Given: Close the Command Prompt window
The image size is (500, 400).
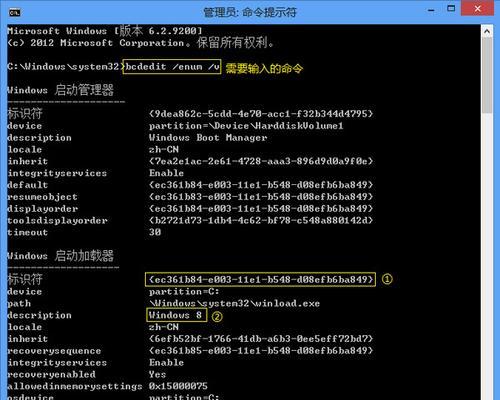Looking at the screenshot, I should 477,9.
